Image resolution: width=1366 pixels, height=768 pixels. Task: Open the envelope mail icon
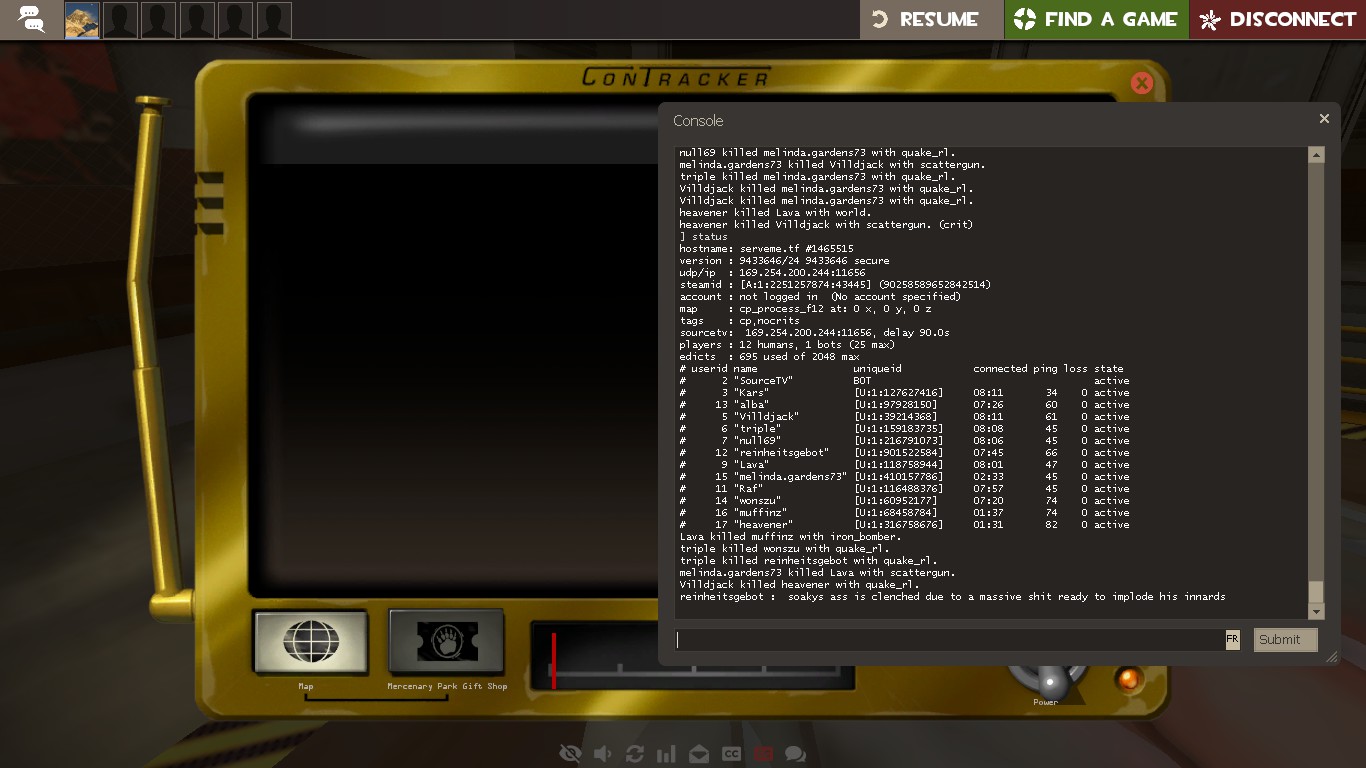(x=699, y=754)
